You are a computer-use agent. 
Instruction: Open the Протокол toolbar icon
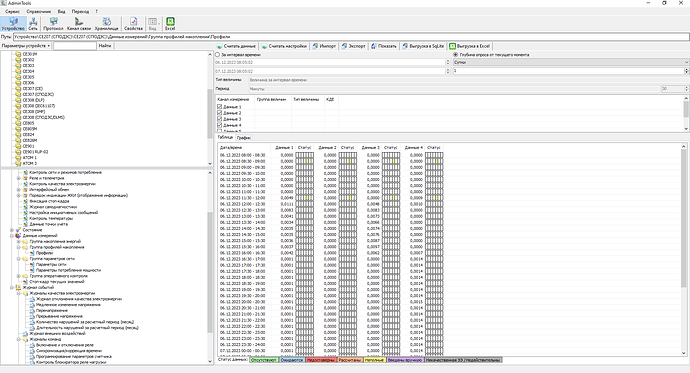pyautogui.click(x=53, y=24)
